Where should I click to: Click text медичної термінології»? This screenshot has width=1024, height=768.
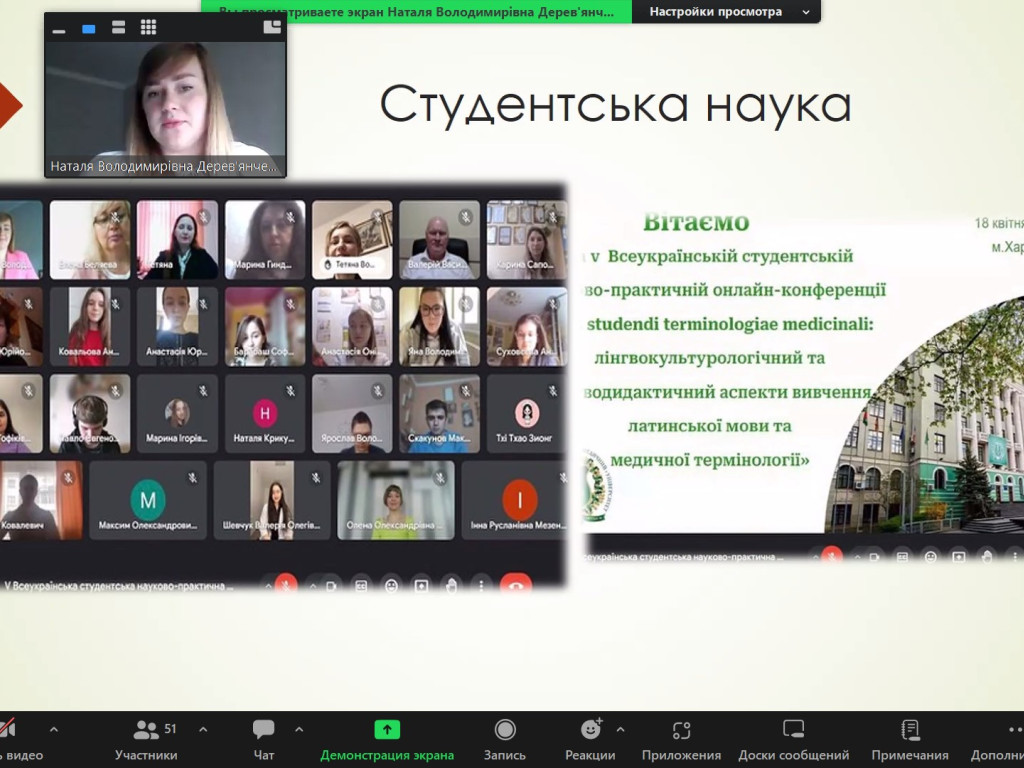pyautogui.click(x=710, y=460)
